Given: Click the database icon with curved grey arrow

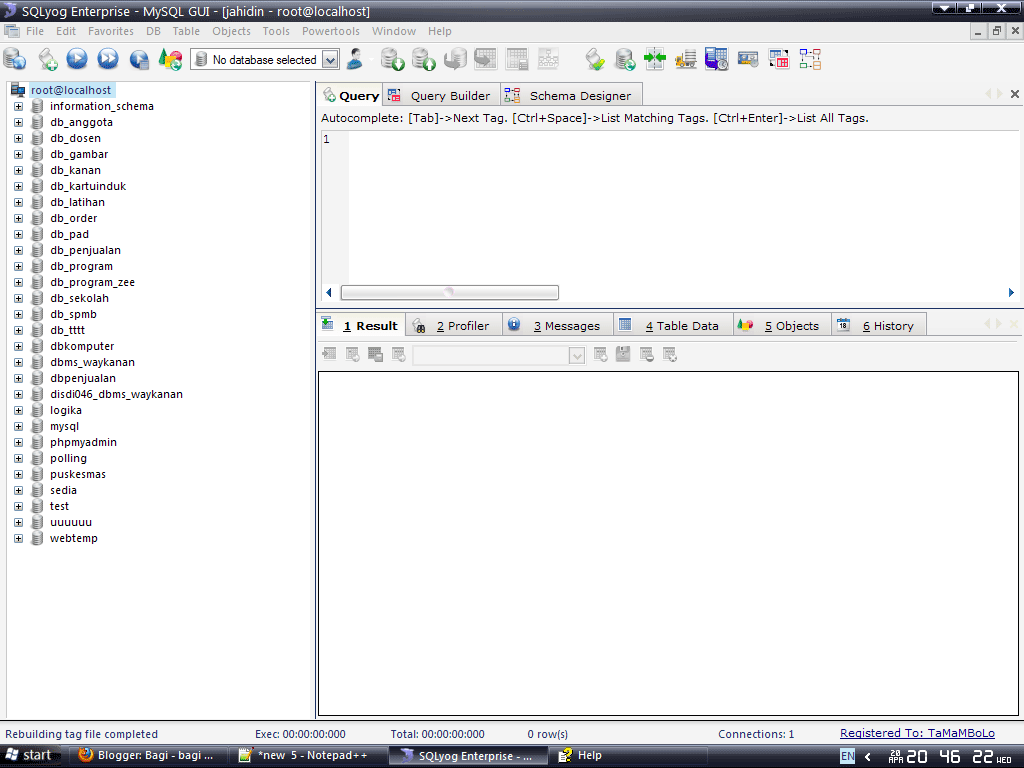Looking at the screenshot, I should tap(455, 59).
